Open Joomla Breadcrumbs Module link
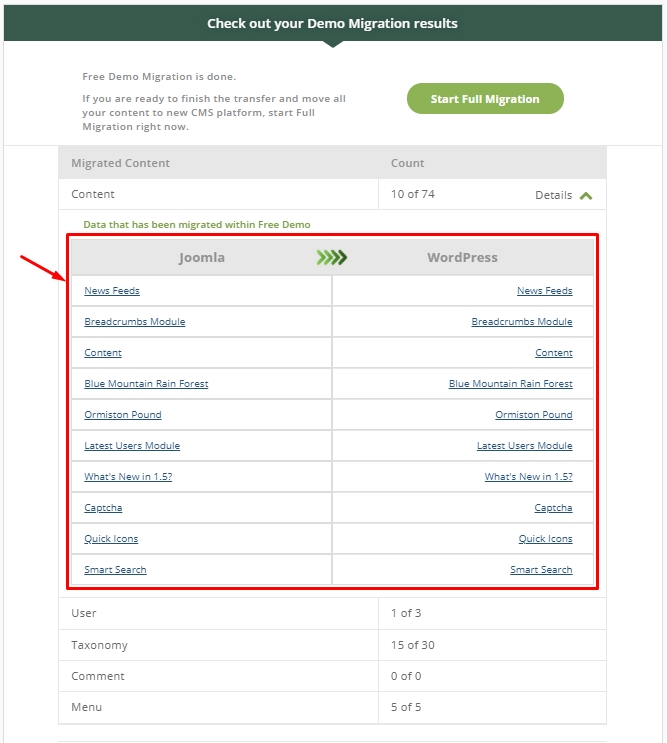The height and width of the screenshot is (743, 667). (135, 322)
